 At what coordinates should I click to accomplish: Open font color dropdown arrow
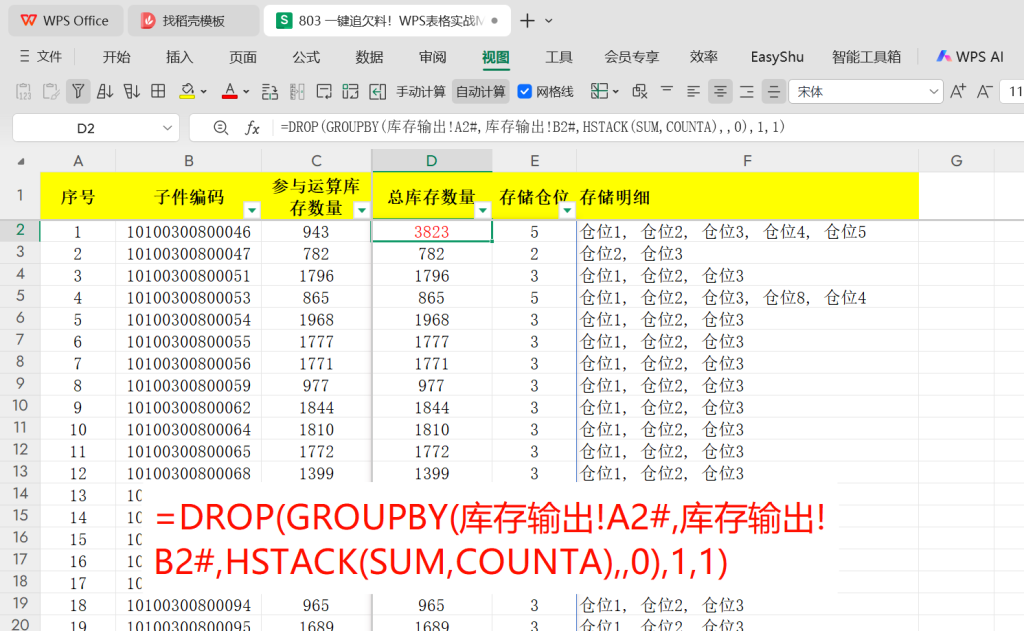(x=246, y=92)
